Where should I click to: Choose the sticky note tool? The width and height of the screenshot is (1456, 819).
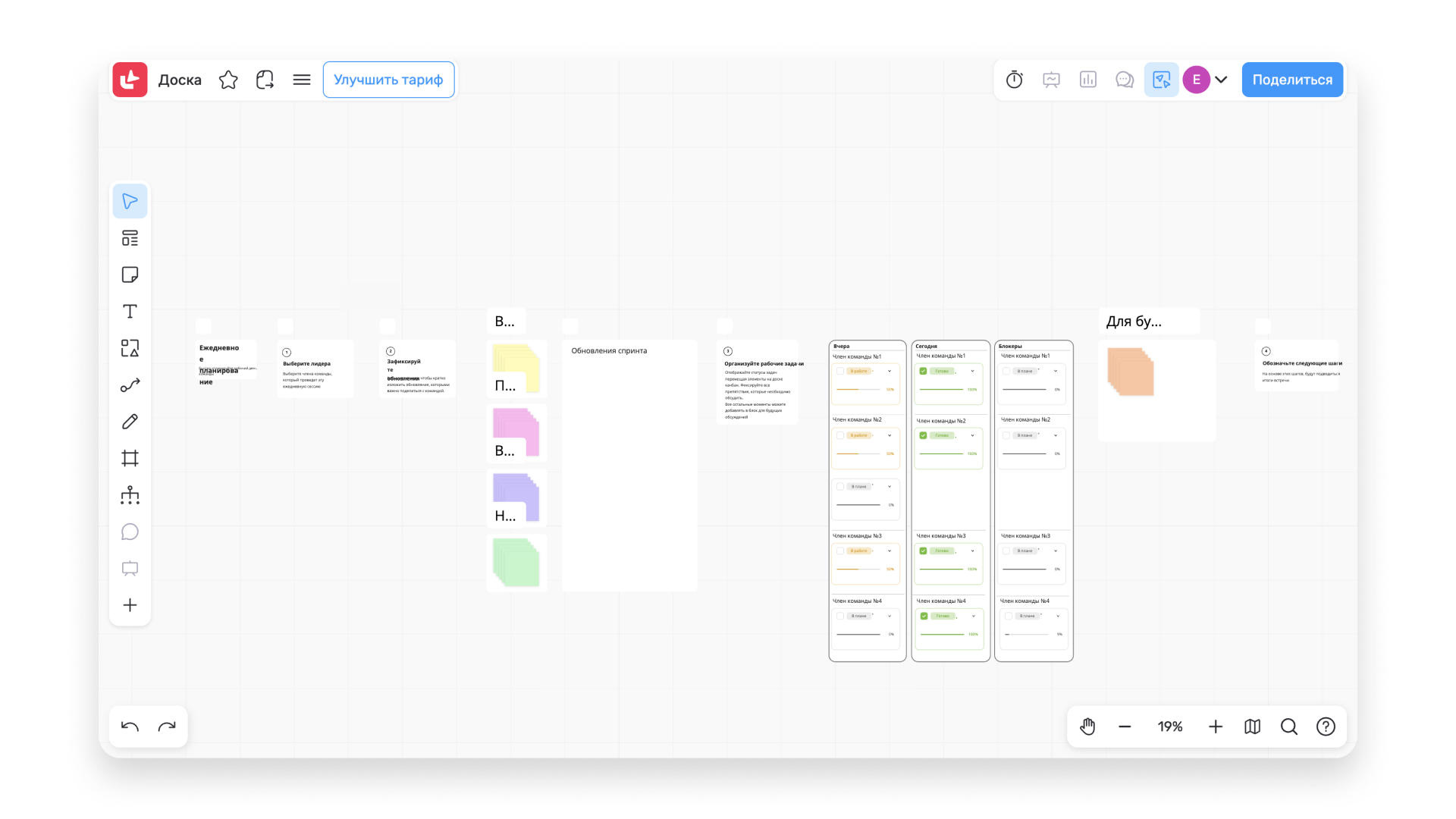(130, 275)
